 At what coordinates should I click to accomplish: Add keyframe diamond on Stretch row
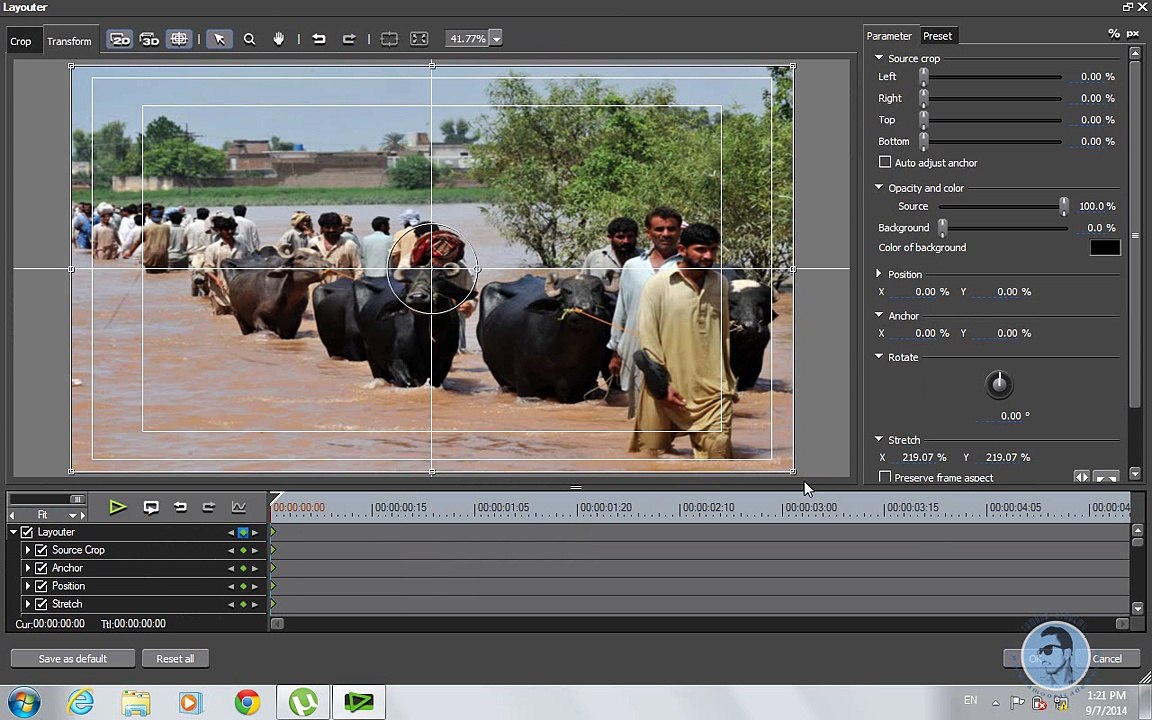(x=243, y=605)
